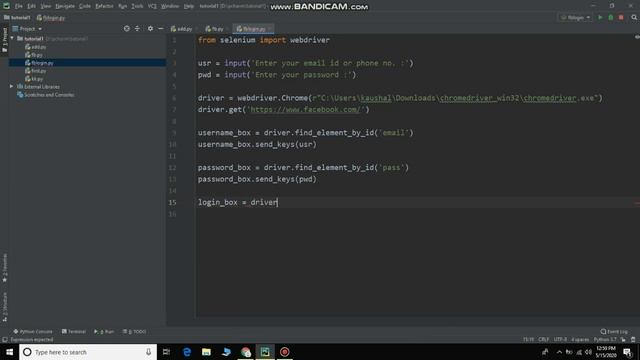The image size is (640, 360).
Task: Click the Windows taskbar search box
Action: tap(88, 352)
